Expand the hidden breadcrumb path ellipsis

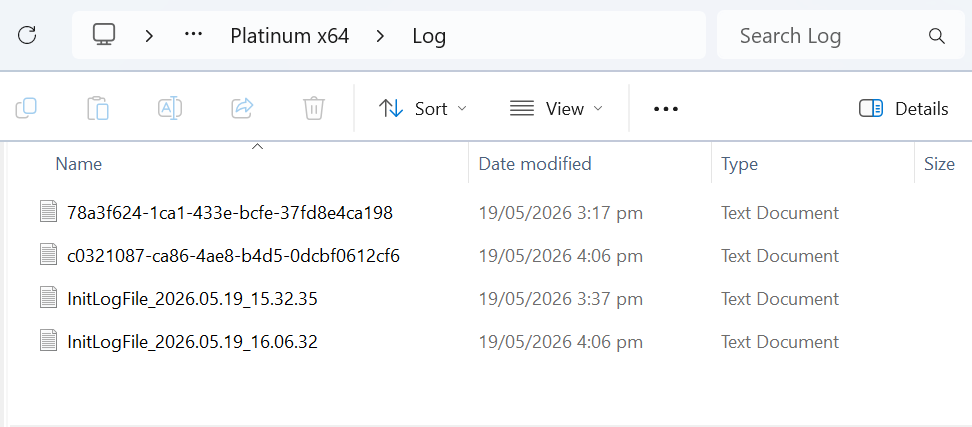click(194, 35)
